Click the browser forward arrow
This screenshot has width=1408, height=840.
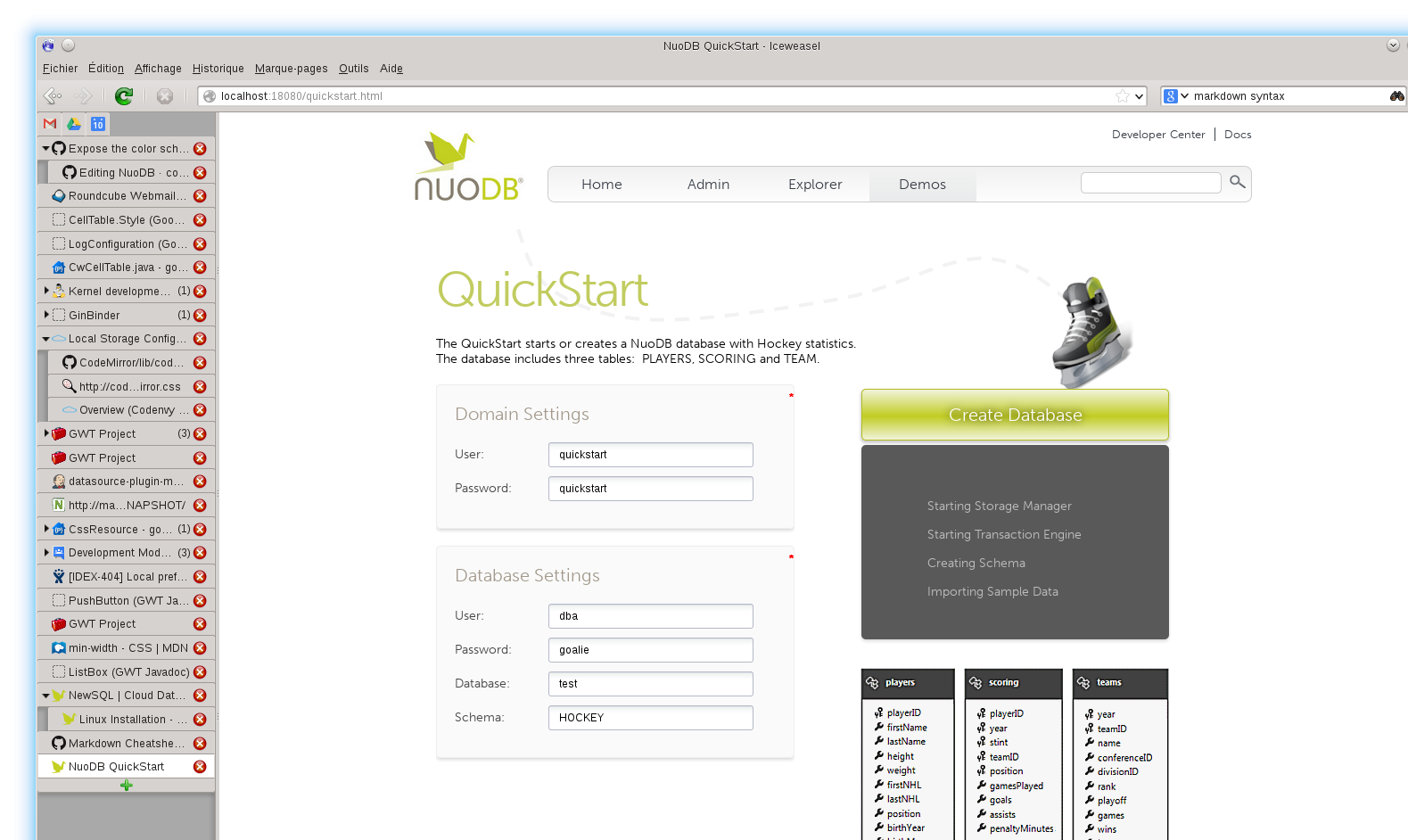83,95
